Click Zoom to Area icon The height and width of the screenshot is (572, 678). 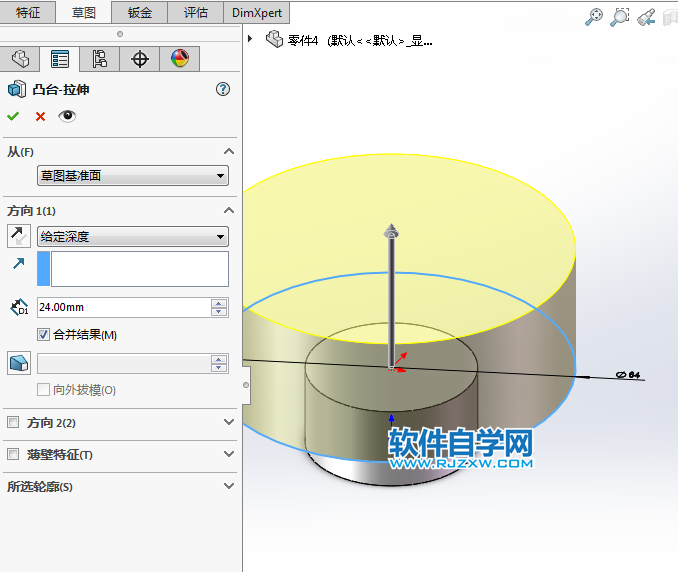620,17
